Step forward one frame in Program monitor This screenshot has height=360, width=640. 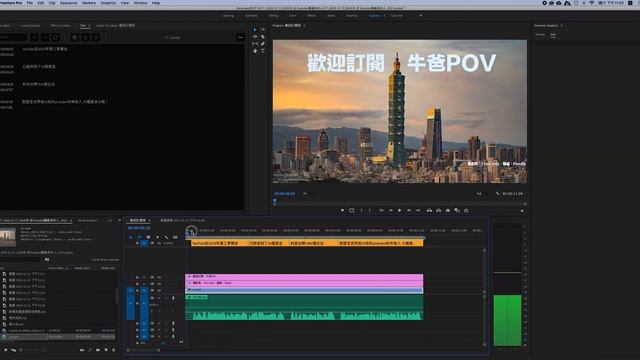(409, 210)
